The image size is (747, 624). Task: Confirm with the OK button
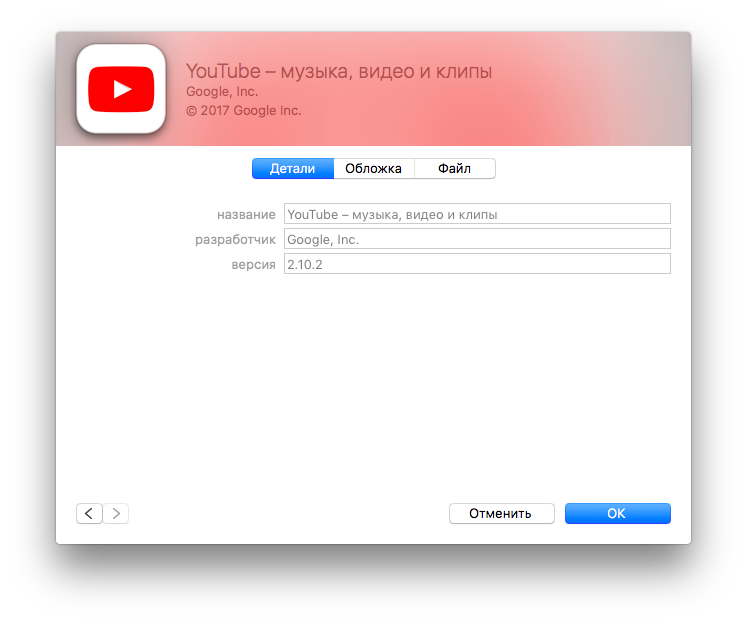pos(617,513)
